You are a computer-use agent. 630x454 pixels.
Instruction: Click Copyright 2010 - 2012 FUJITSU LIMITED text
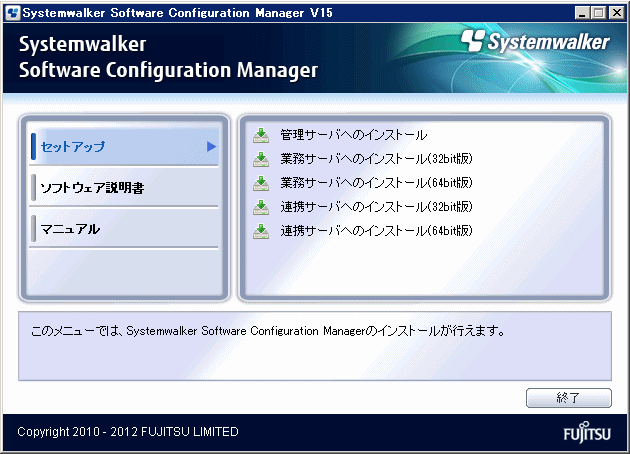click(x=128, y=432)
